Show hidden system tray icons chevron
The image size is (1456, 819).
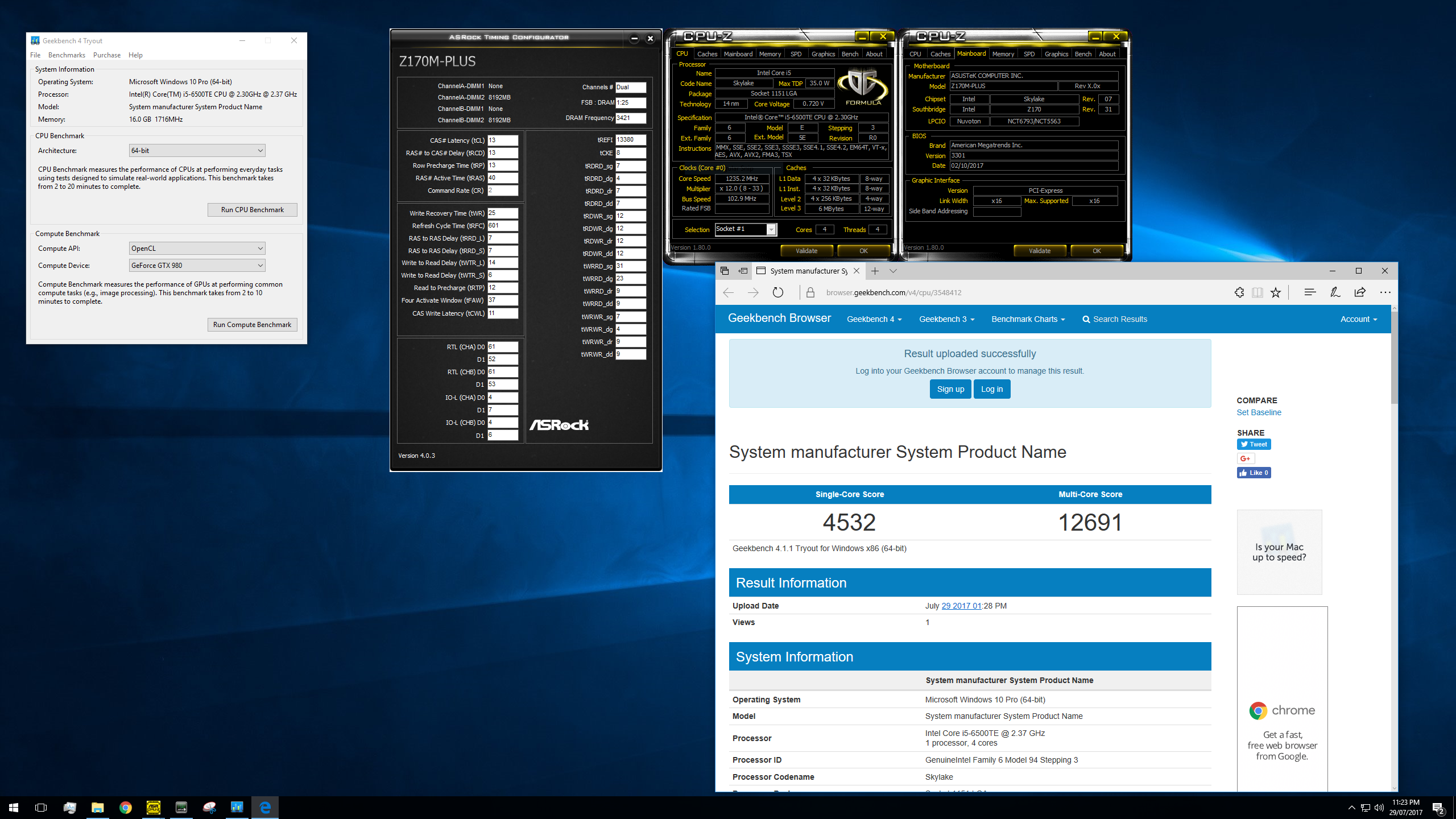click(1351, 808)
